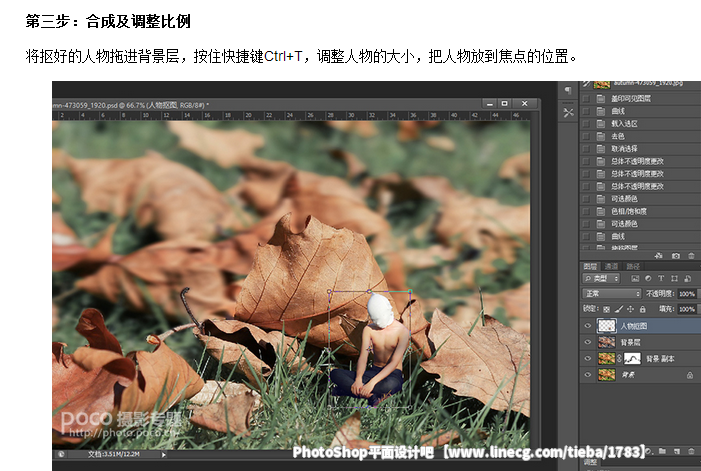Delete current history state with trash icon

pos(691,256)
